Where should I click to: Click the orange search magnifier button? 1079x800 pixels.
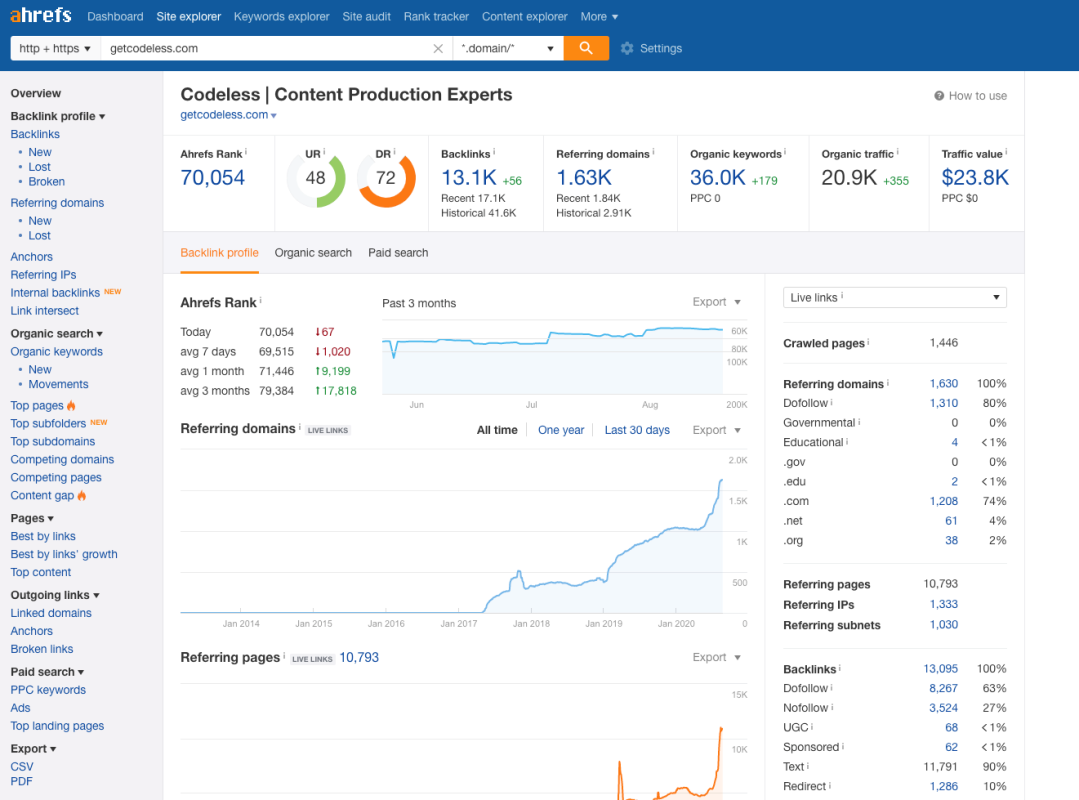pos(586,48)
